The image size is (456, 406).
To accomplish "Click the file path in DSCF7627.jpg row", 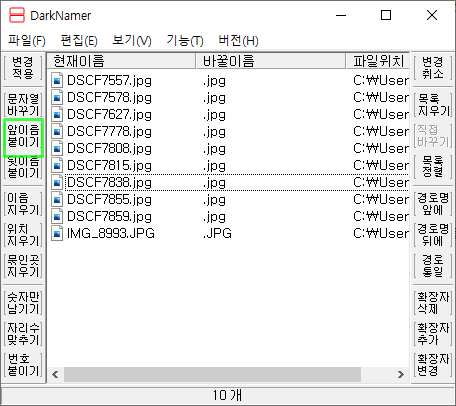I will pyautogui.click(x=381, y=115).
